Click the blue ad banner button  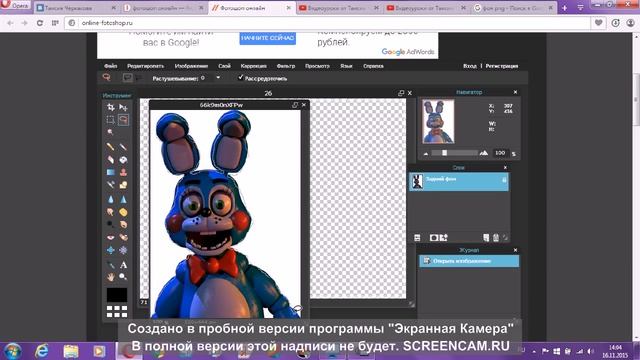coord(267,38)
